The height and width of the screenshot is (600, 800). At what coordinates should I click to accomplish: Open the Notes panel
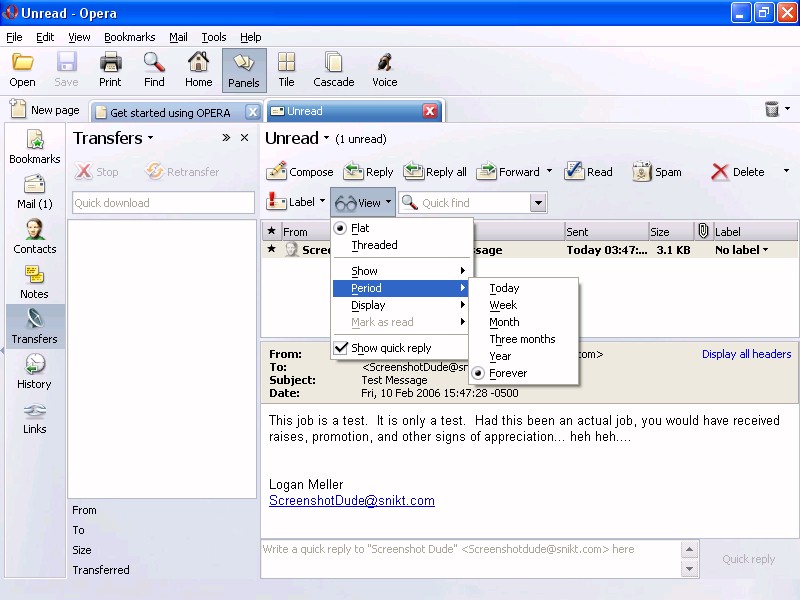34,281
